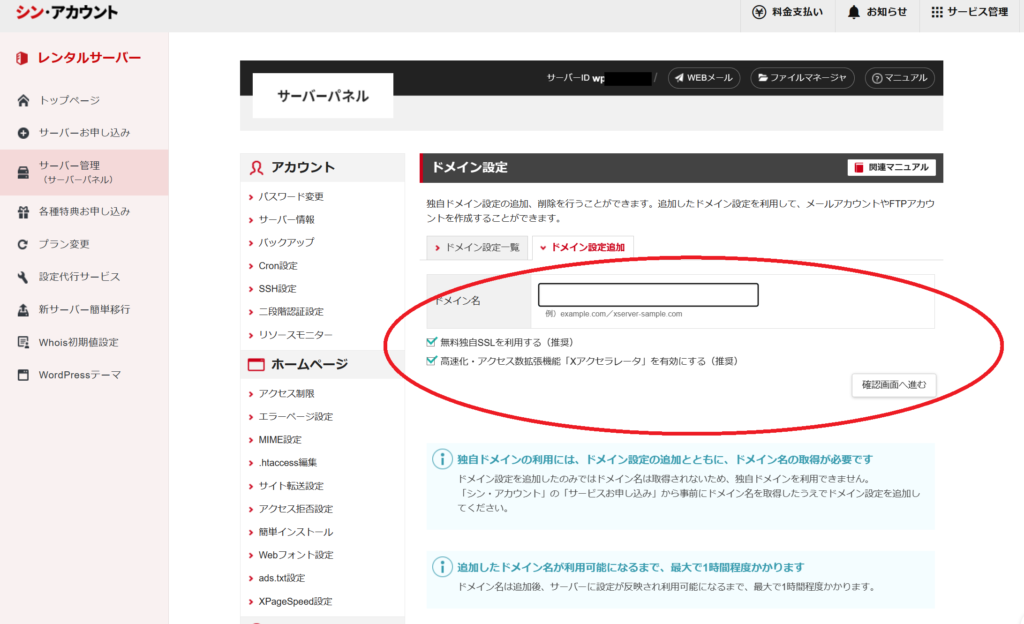Click the gift icon for 各種特典お申し込み
The height and width of the screenshot is (624, 1024).
coord(23,212)
